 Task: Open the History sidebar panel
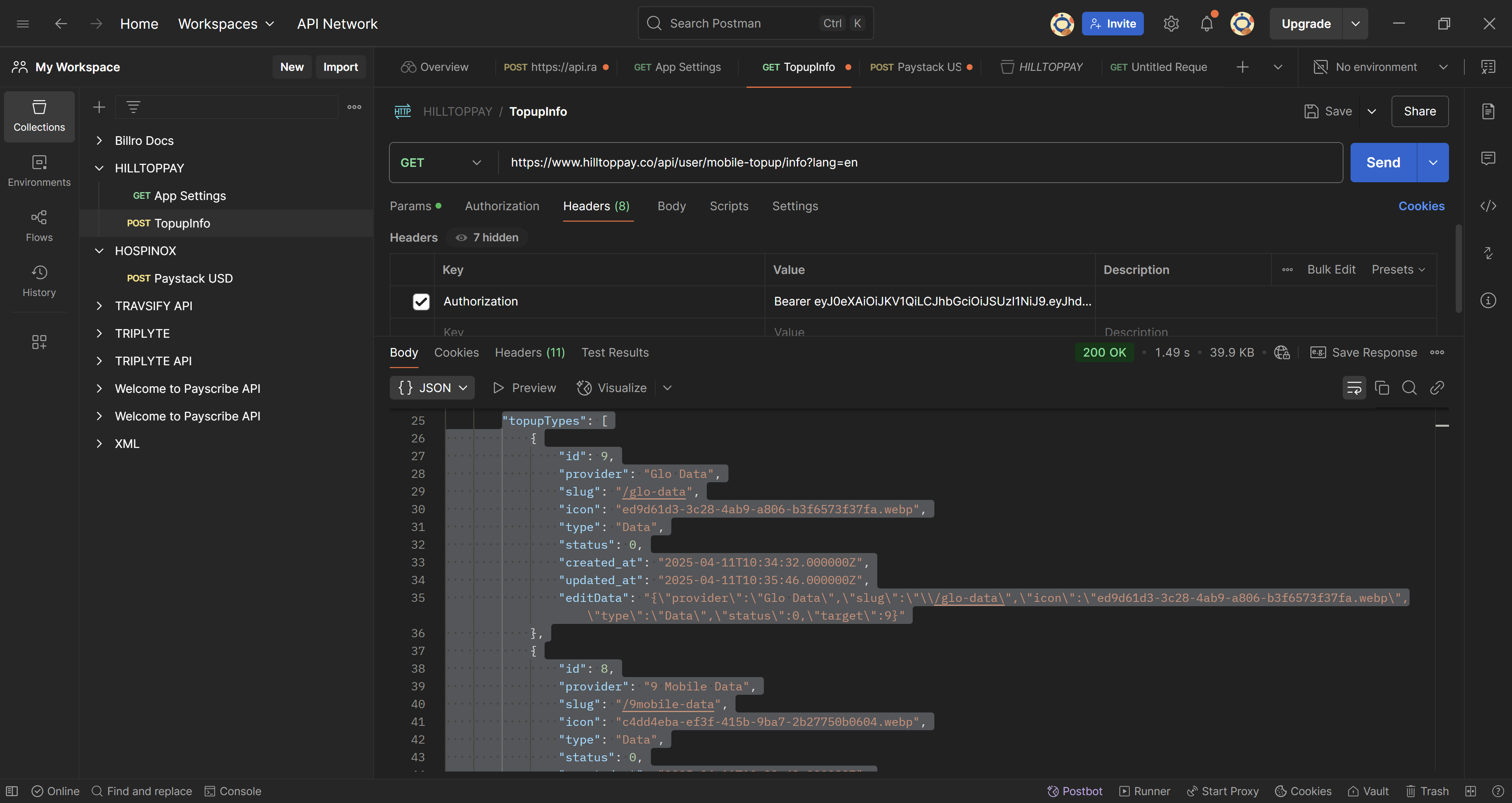[x=39, y=281]
